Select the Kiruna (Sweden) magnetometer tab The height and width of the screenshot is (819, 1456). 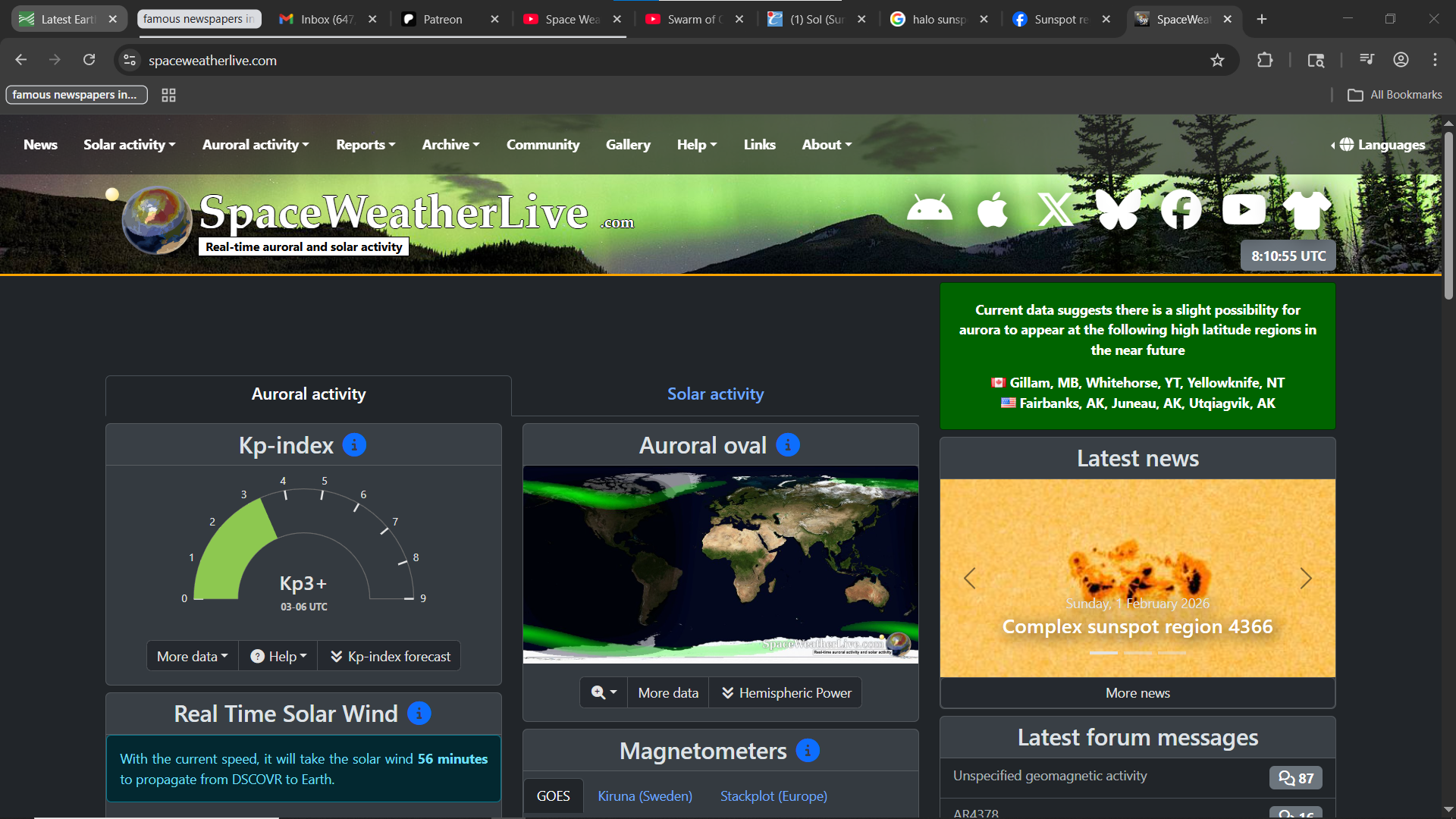(x=645, y=796)
